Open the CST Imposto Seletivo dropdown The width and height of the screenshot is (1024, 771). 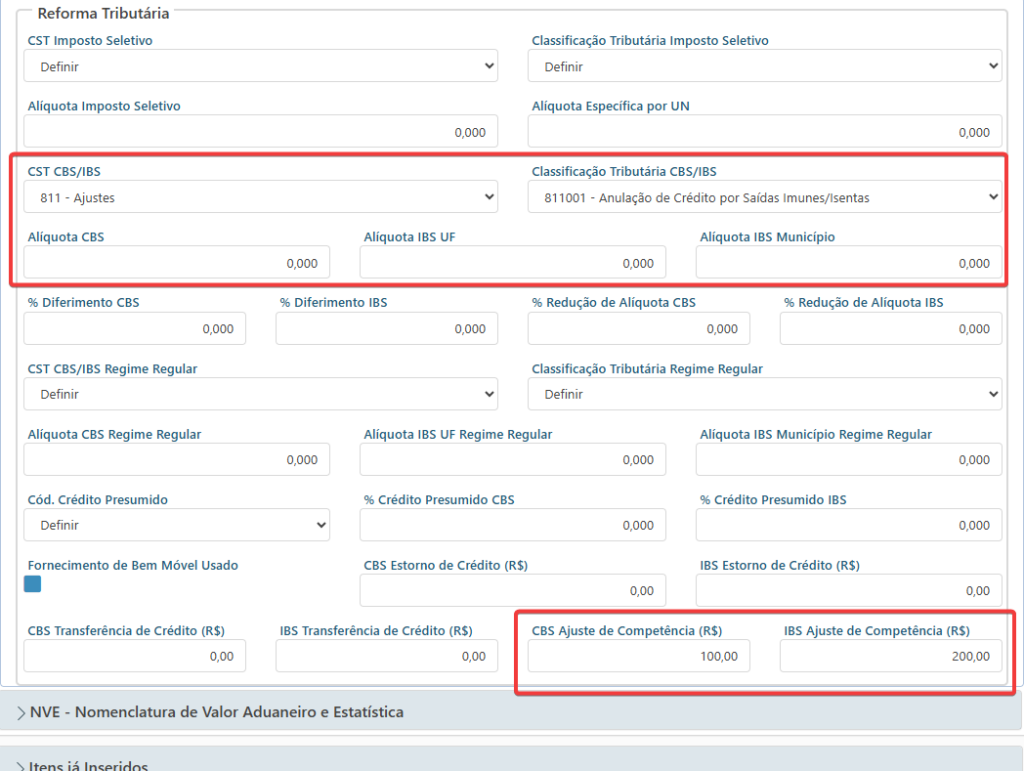tap(261, 66)
